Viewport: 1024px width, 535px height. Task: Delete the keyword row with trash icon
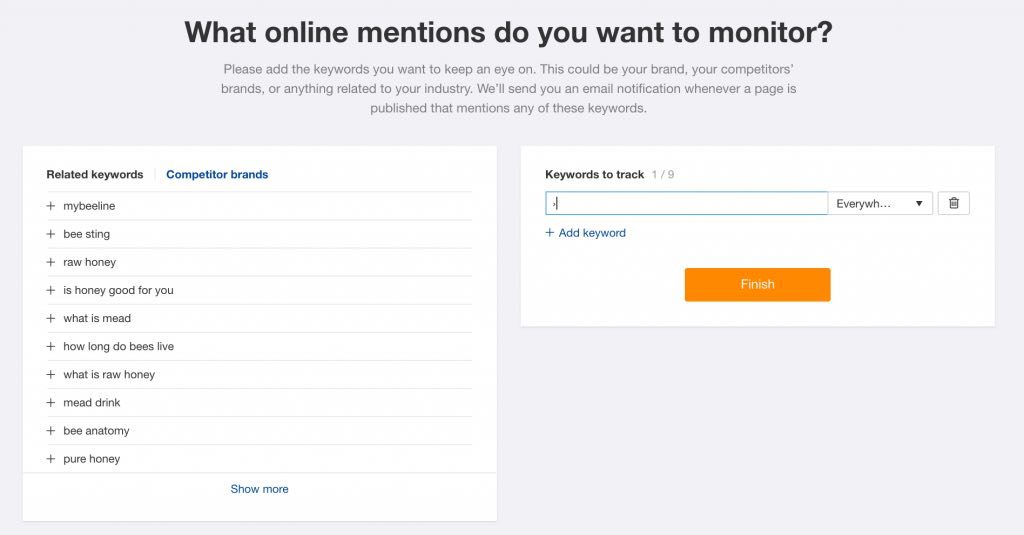tap(953, 203)
